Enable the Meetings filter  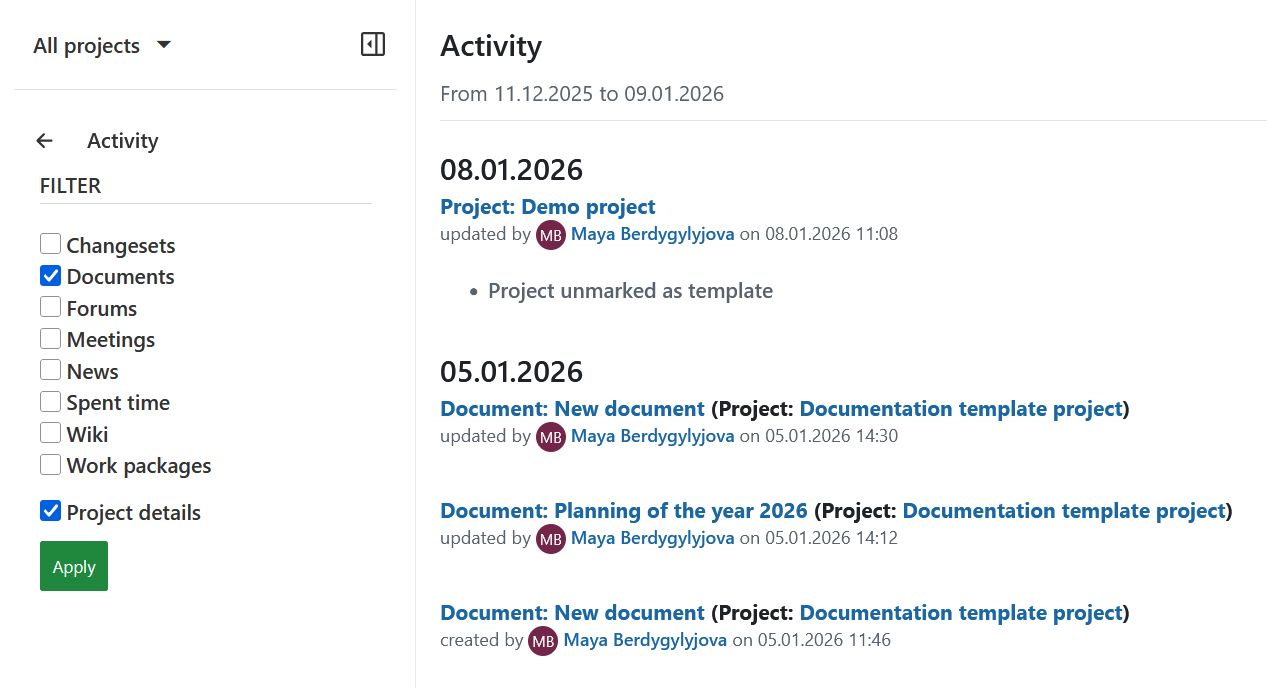[x=50, y=338]
